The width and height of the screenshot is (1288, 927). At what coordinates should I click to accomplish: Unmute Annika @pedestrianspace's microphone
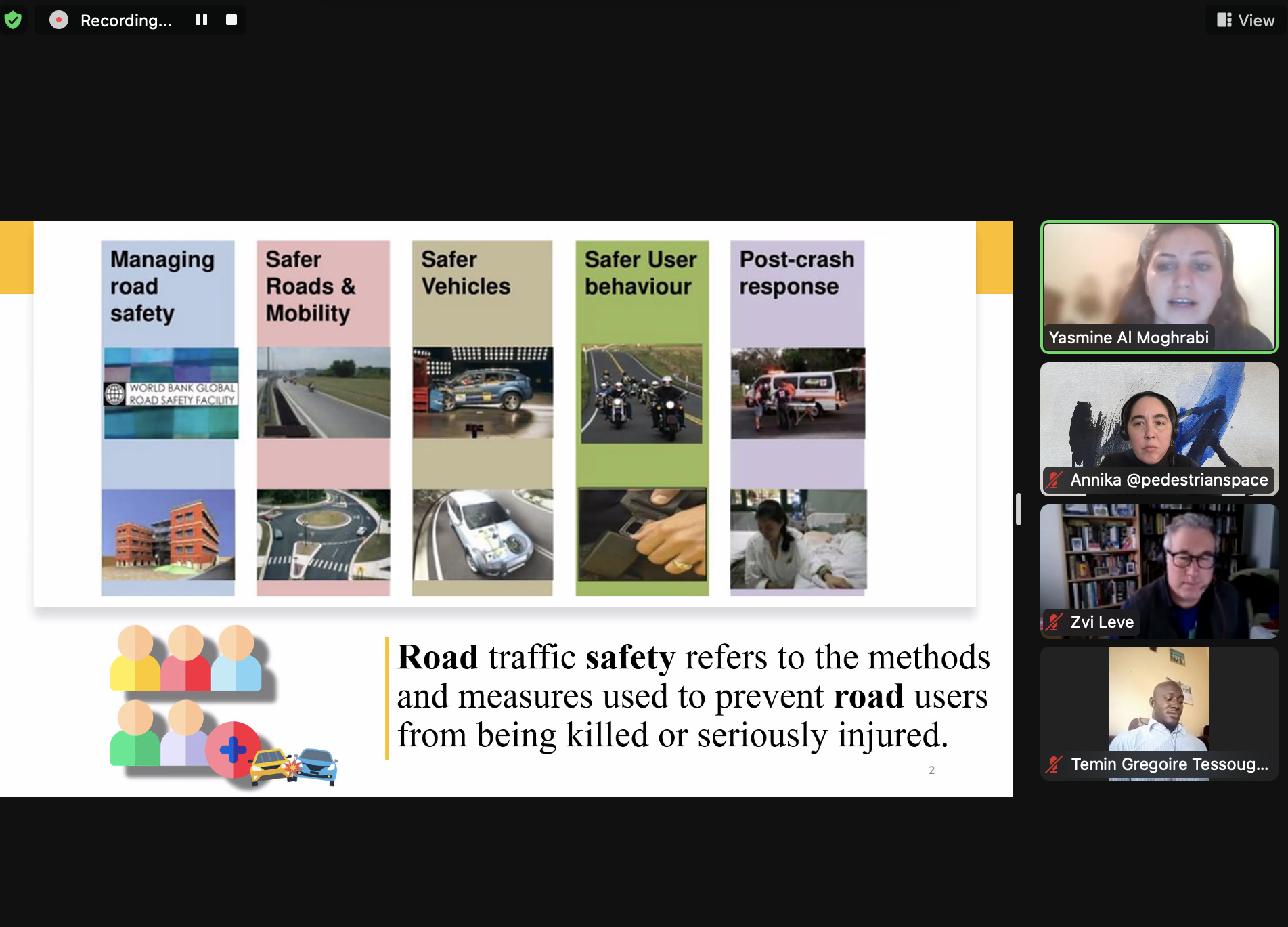pos(1053,481)
